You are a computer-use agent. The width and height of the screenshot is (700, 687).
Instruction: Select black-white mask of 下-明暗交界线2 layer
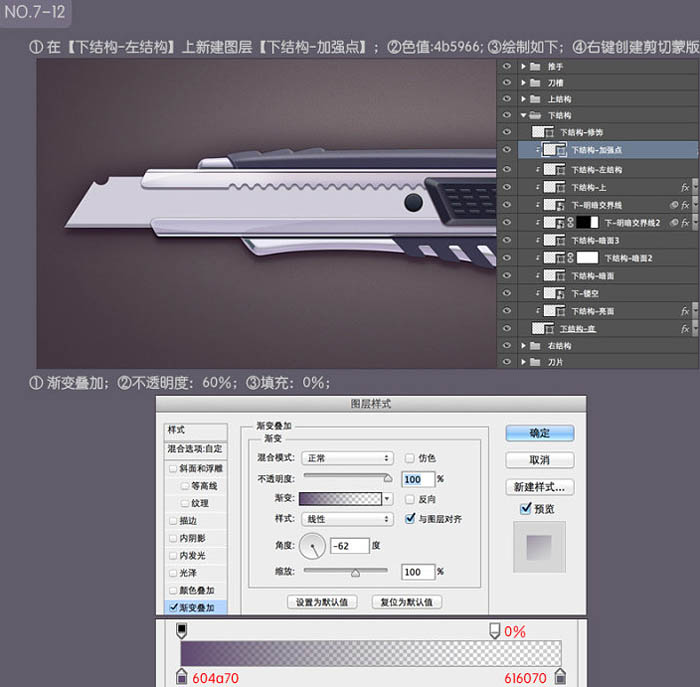(x=587, y=222)
